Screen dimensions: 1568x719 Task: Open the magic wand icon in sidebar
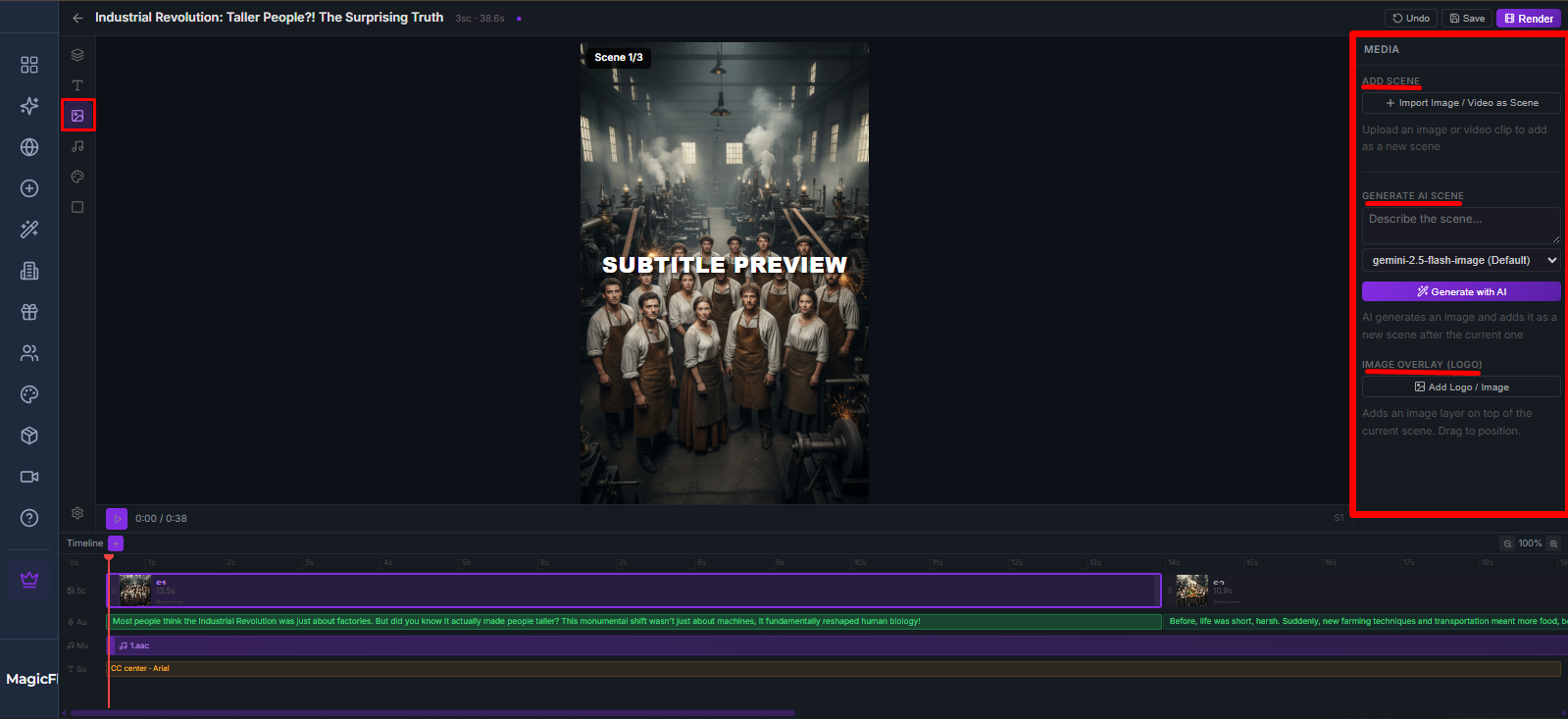click(29, 230)
